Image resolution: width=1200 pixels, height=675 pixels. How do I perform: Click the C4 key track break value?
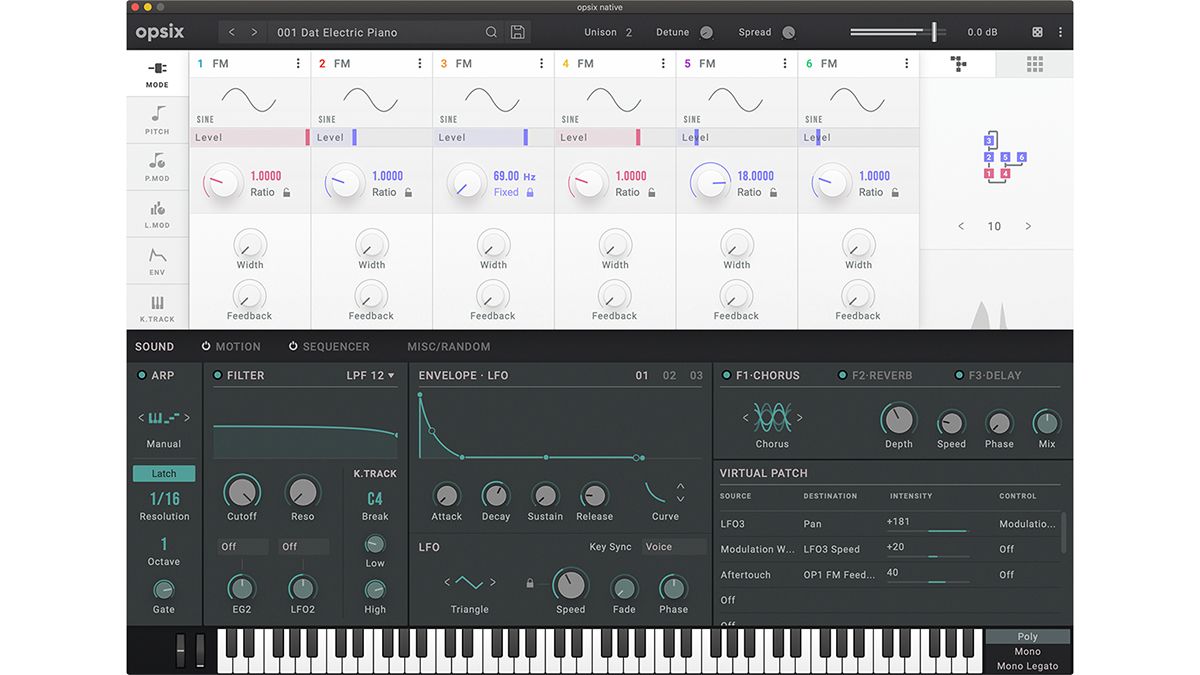[x=375, y=498]
